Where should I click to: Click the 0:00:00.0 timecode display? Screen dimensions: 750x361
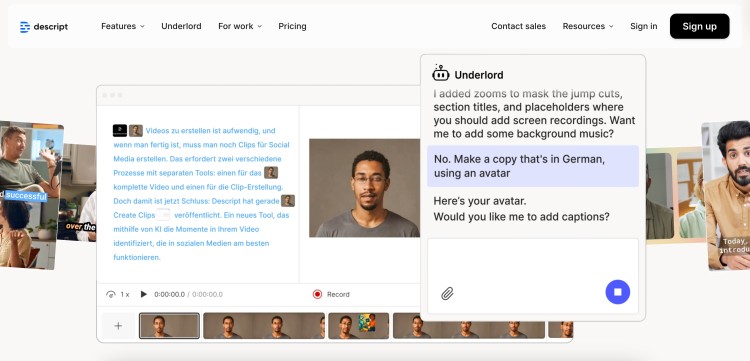click(x=169, y=295)
